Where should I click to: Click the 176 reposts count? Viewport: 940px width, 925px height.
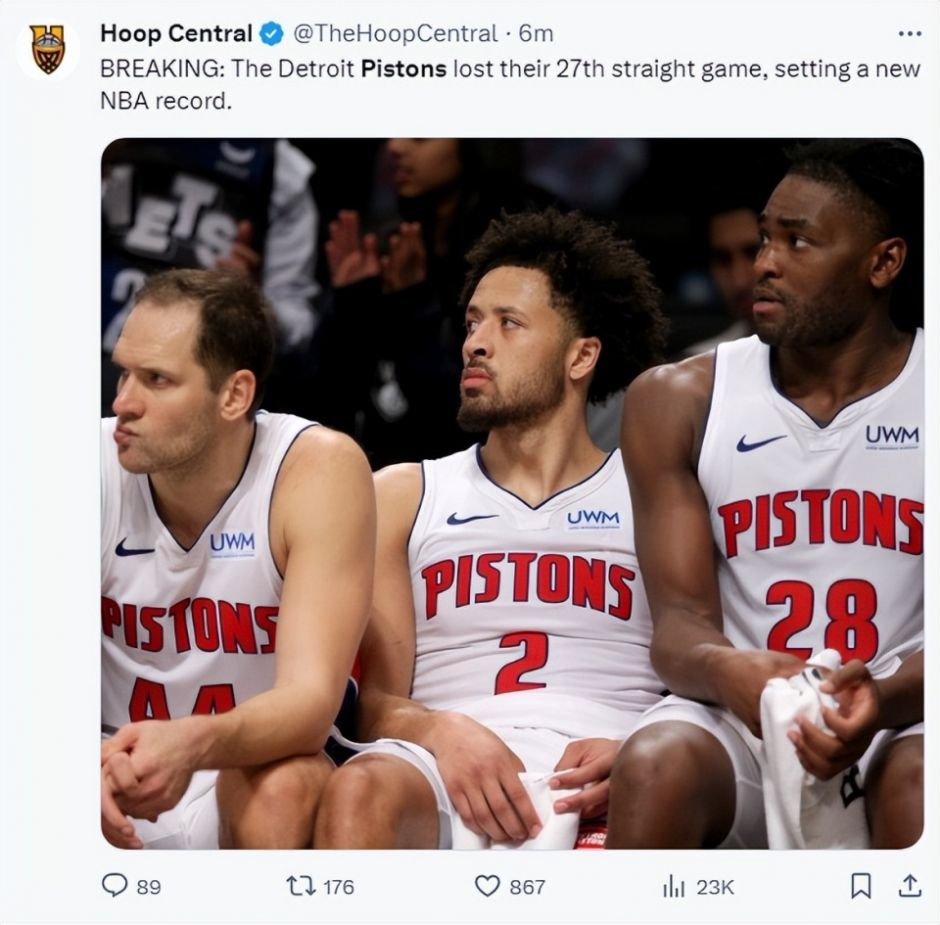tap(338, 887)
